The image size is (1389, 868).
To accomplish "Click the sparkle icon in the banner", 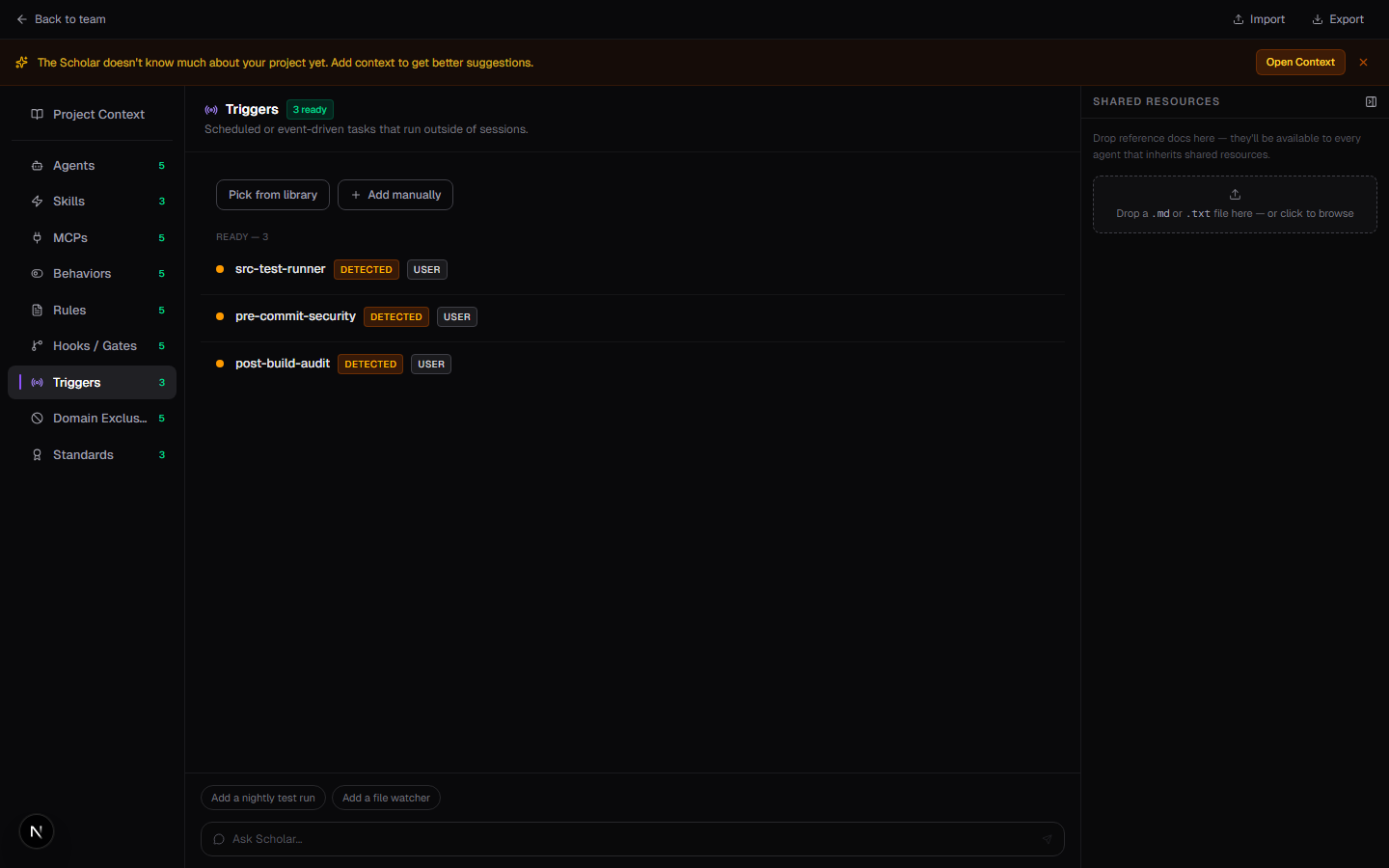I will (x=21, y=63).
